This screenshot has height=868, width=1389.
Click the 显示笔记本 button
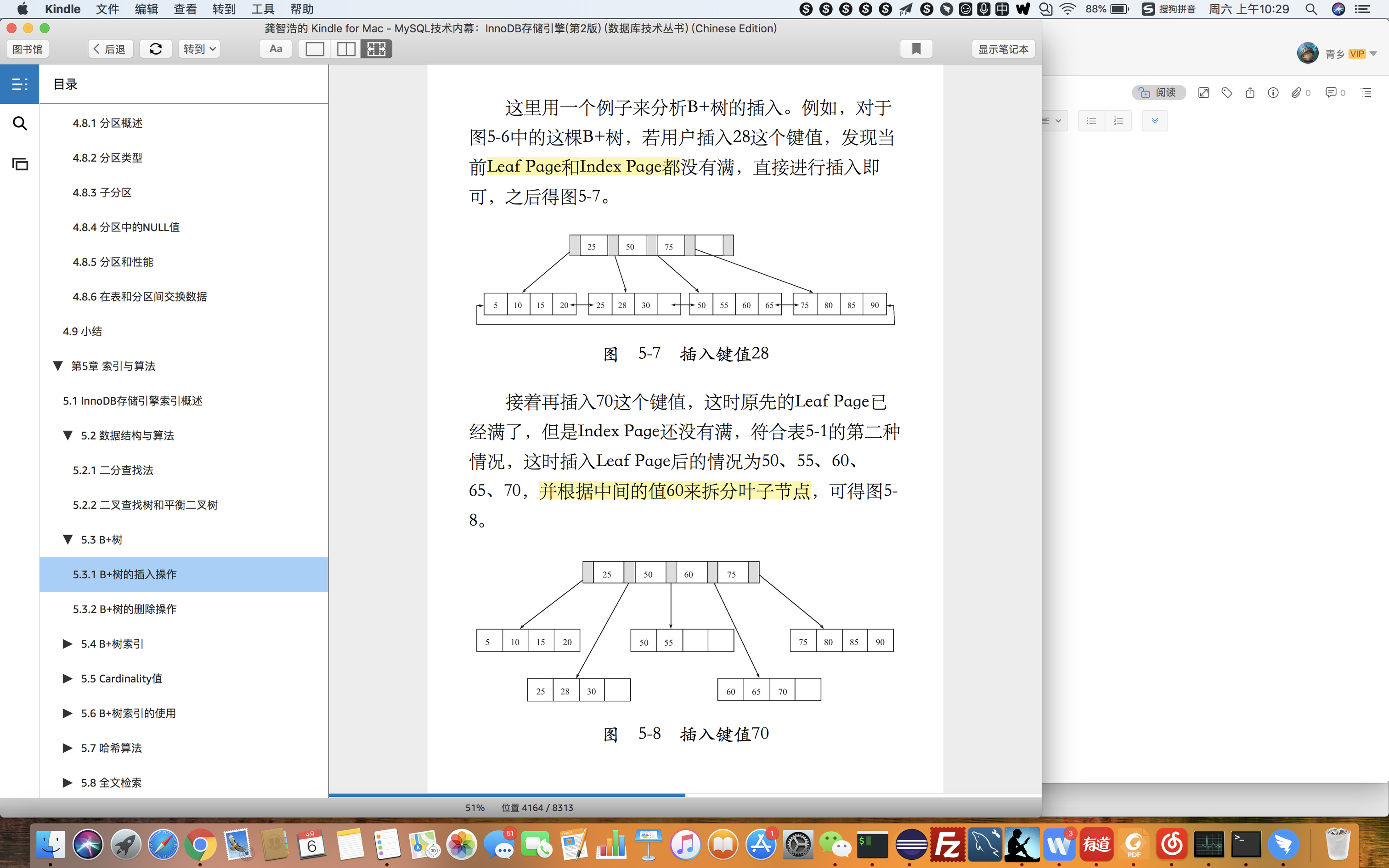click(x=1003, y=49)
